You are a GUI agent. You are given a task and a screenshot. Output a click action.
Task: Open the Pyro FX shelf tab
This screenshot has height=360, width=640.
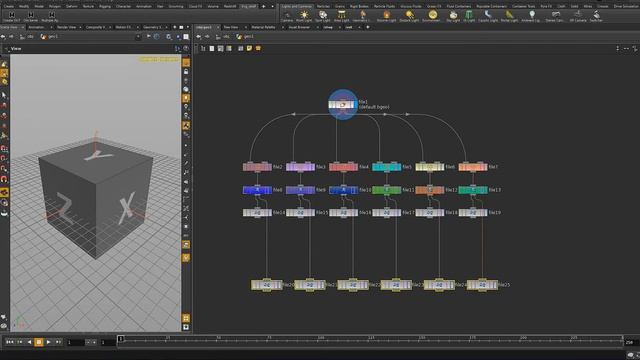(x=546, y=7)
